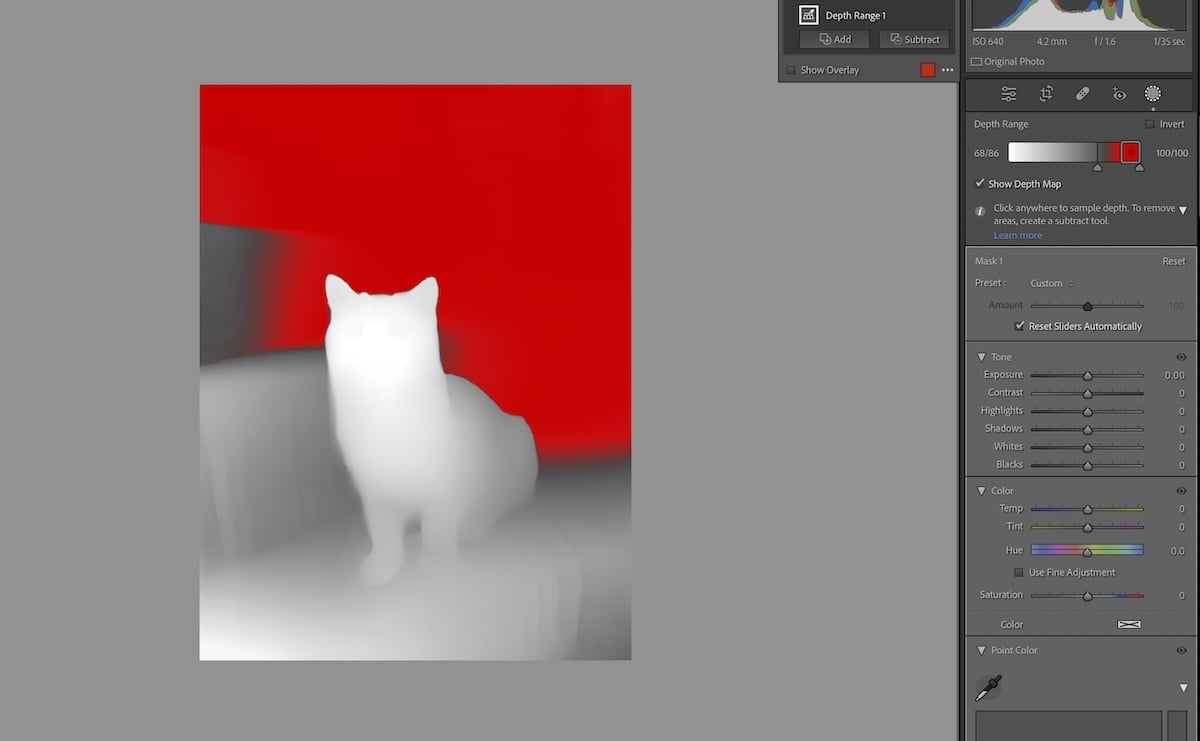Click the red mask overlay color swatch
Image resolution: width=1200 pixels, height=741 pixels.
[928, 70]
